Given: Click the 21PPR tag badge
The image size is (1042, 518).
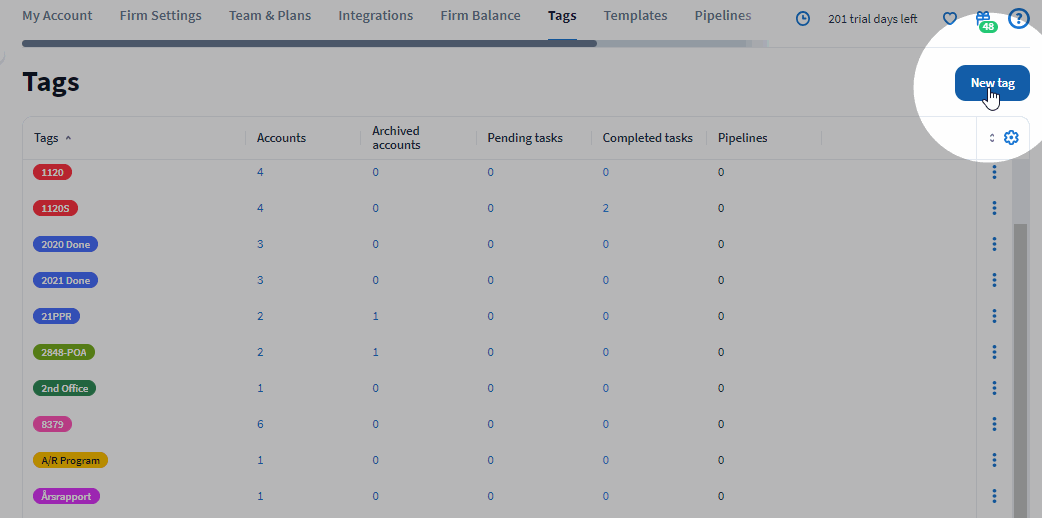Looking at the screenshot, I should [x=56, y=316].
